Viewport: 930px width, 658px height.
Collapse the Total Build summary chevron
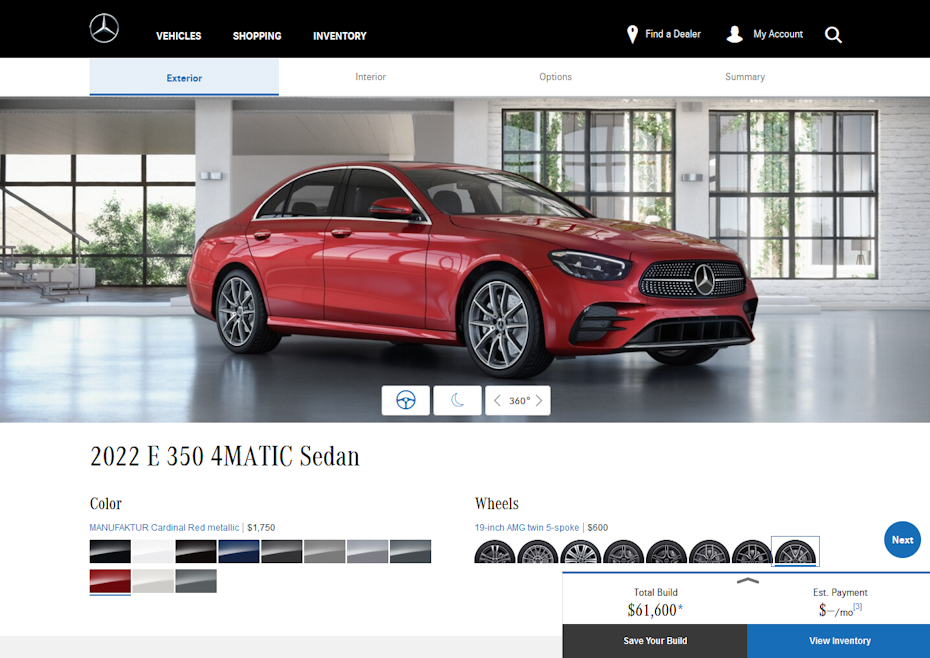click(x=748, y=581)
